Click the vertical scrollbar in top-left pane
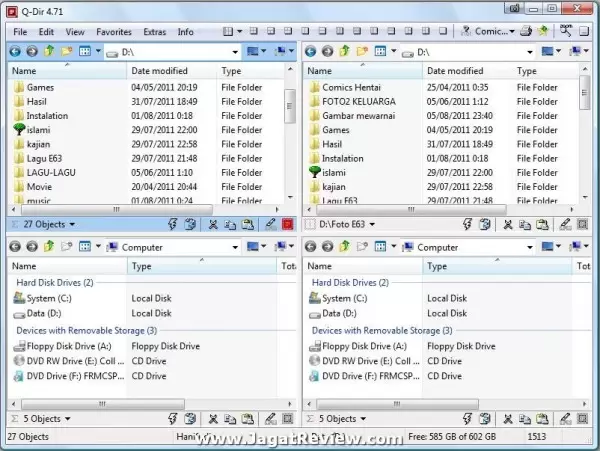 pos(290,140)
